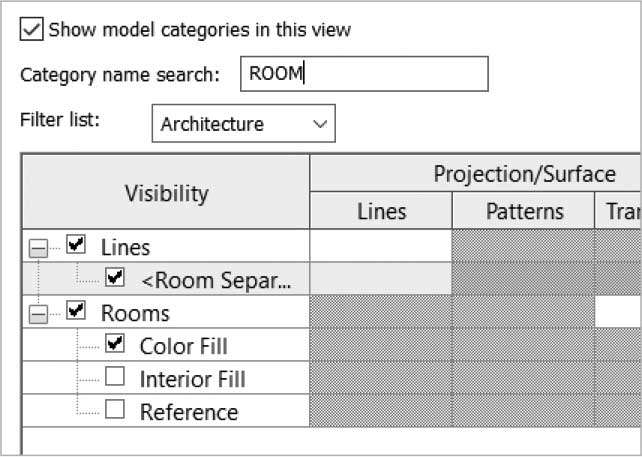Click the Patterns column header
The width and height of the screenshot is (642, 457).
[524, 211]
